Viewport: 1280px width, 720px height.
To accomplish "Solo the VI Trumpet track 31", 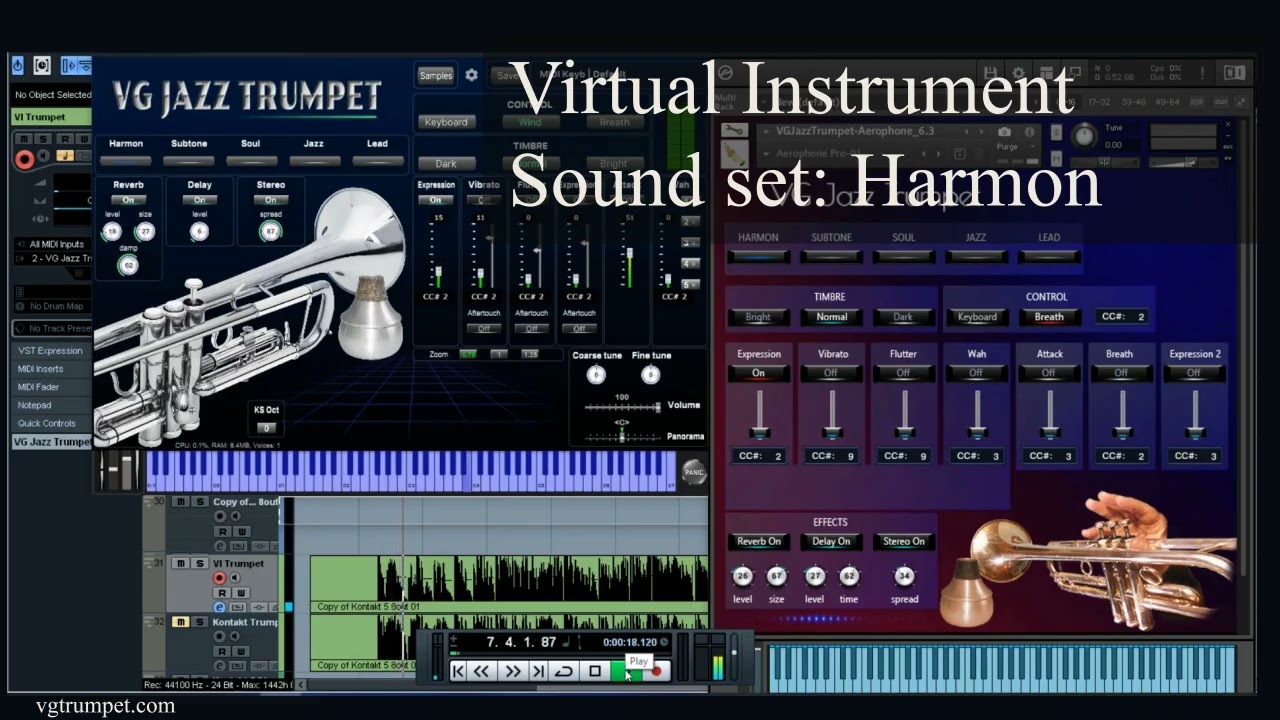I will tap(199, 564).
